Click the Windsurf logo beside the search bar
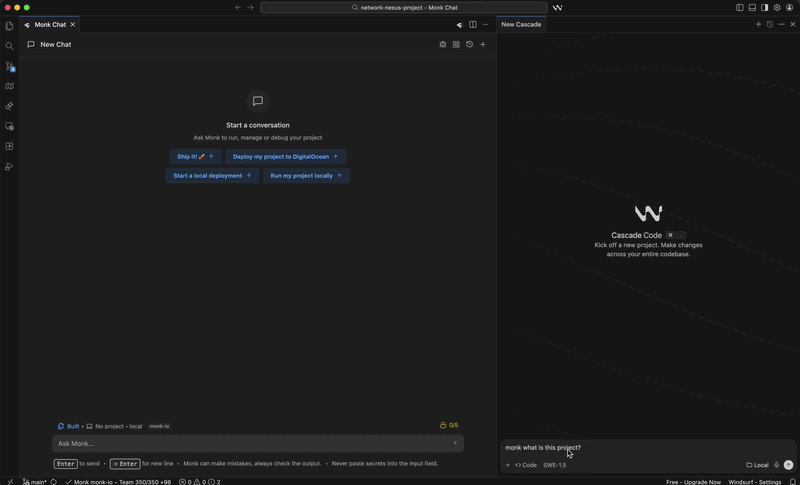800x485 pixels. pos(557,8)
